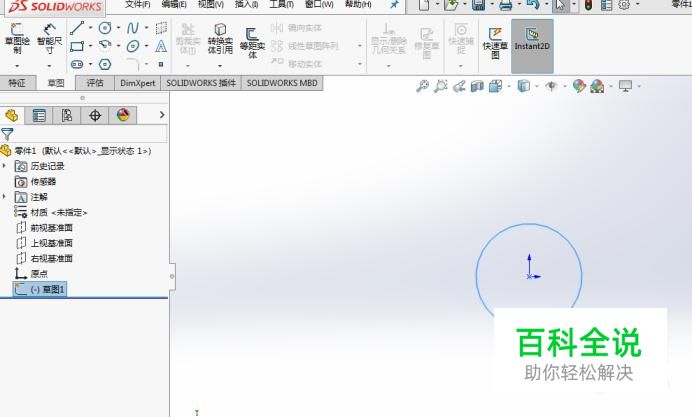The image size is (692, 417).
Task: Click the Print icon
Action: click(x=506, y=5)
